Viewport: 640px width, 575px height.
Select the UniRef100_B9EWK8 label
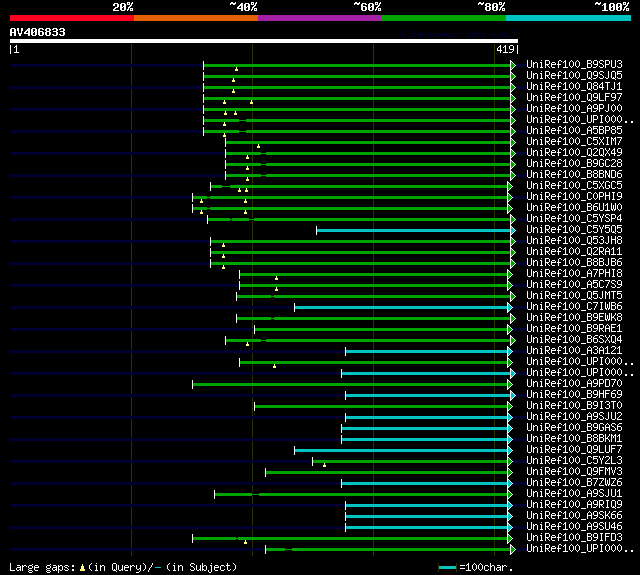pos(574,317)
